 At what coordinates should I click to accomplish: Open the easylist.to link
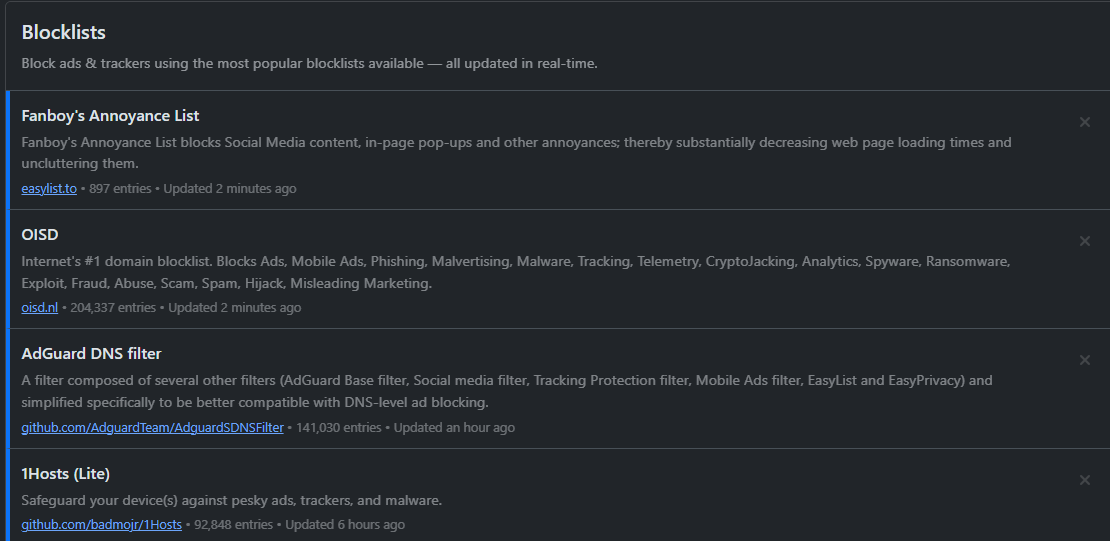click(49, 188)
